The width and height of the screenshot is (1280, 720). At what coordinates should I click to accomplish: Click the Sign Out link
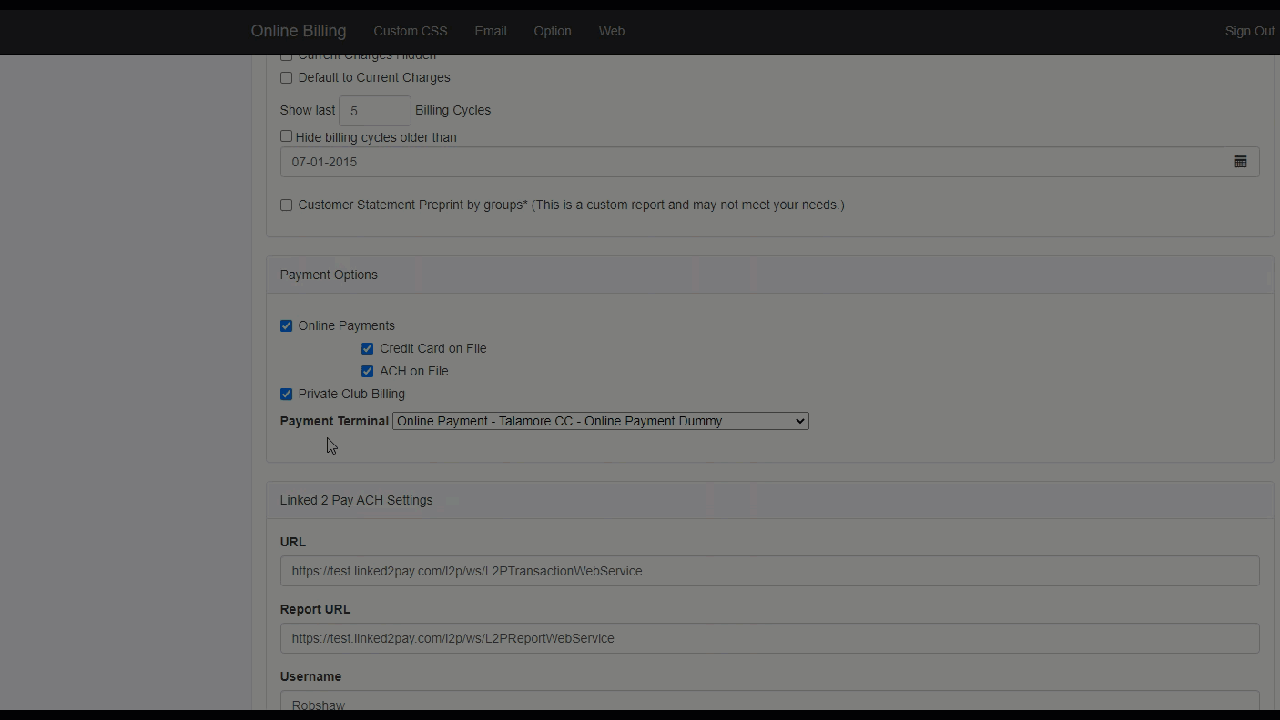[1249, 31]
